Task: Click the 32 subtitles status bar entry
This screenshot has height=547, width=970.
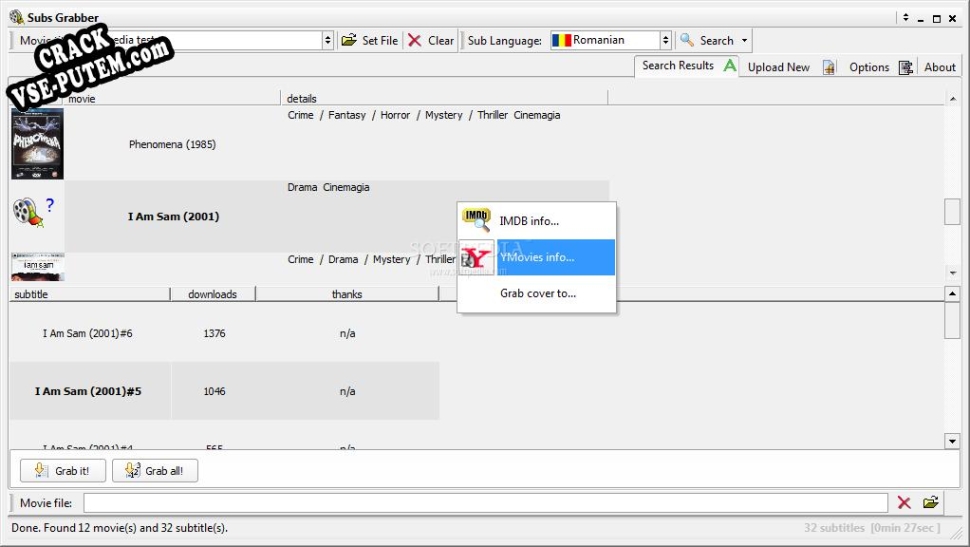Action: pyautogui.click(x=834, y=528)
